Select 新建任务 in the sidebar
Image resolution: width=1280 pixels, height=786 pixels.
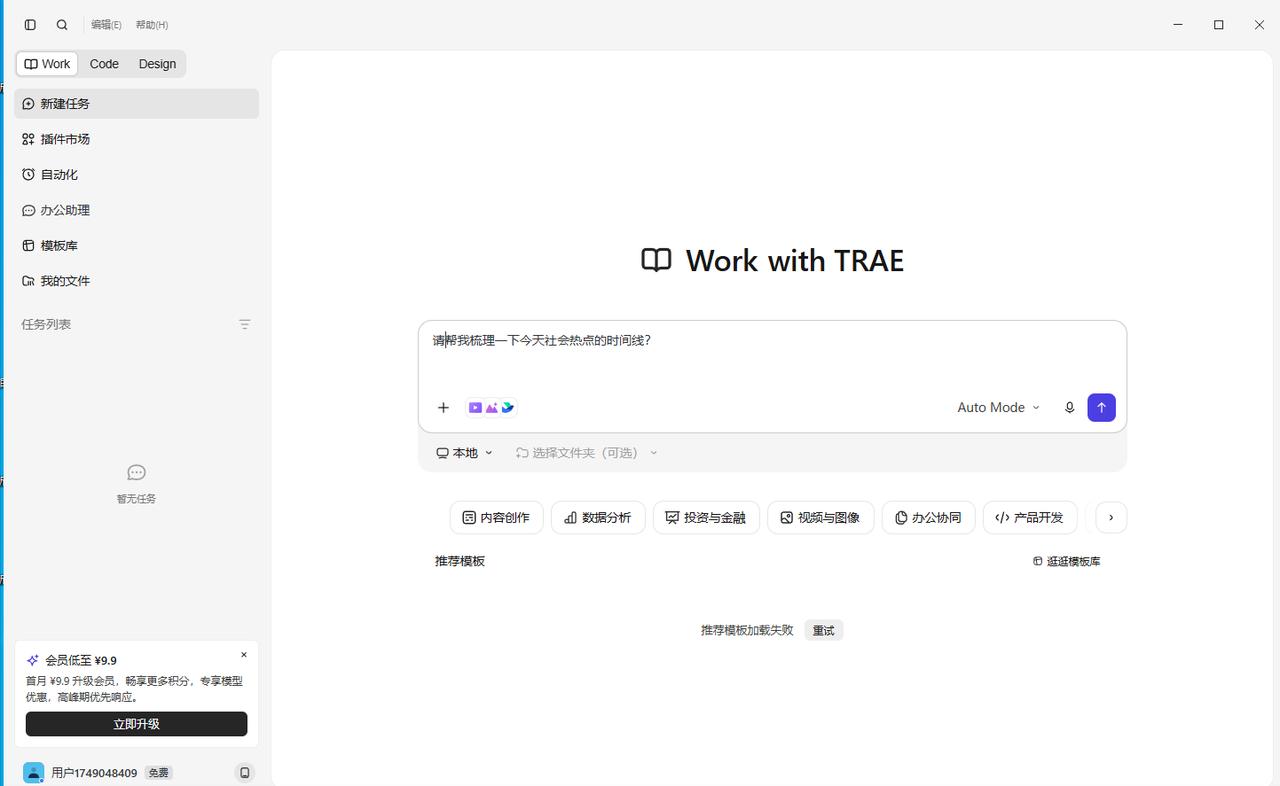point(136,104)
